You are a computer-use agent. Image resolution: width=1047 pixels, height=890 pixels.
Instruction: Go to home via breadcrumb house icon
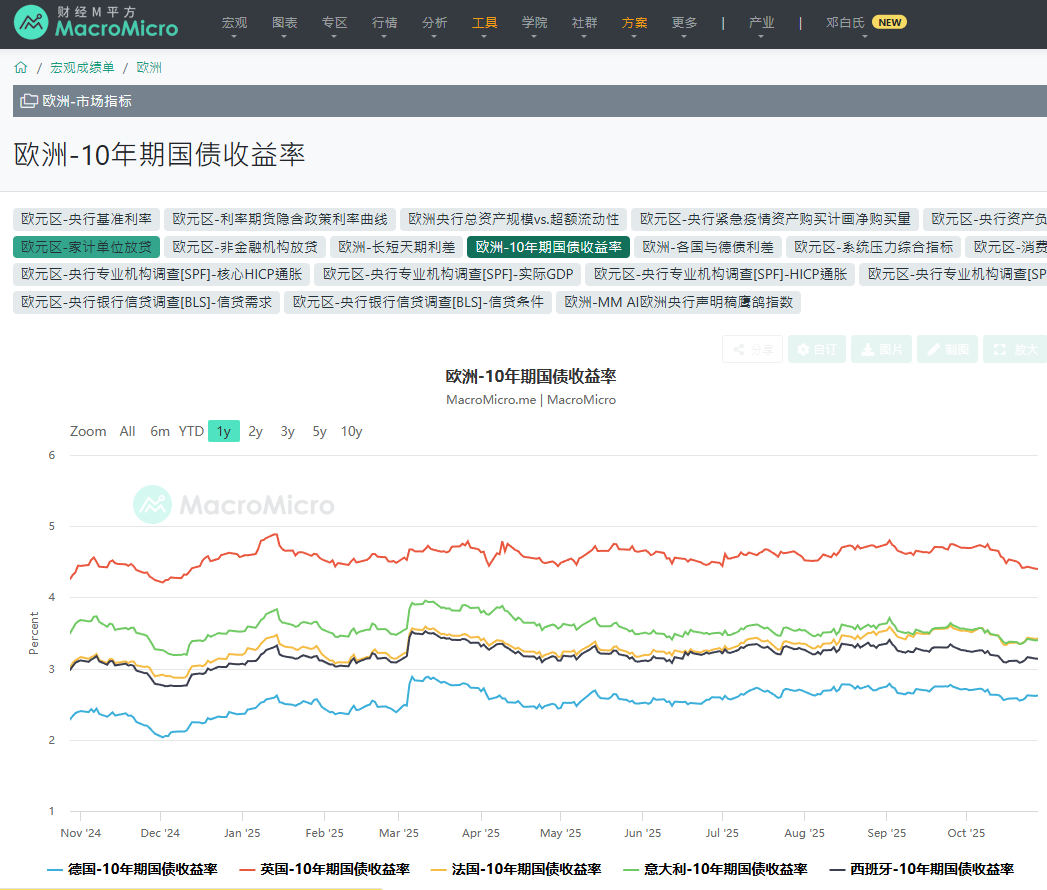pyautogui.click(x=21, y=68)
